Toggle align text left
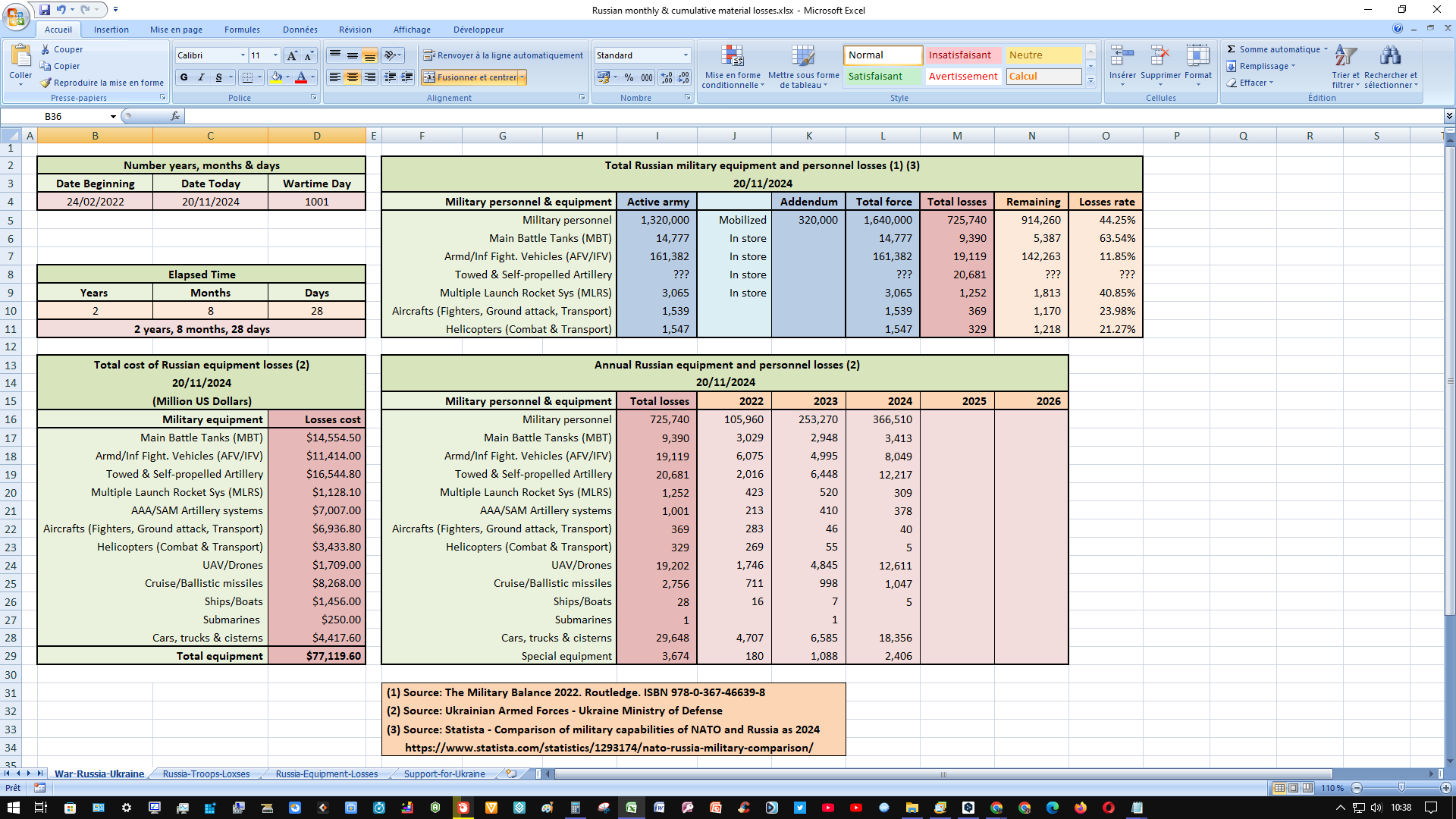The width and height of the screenshot is (1456, 819). coord(334,77)
